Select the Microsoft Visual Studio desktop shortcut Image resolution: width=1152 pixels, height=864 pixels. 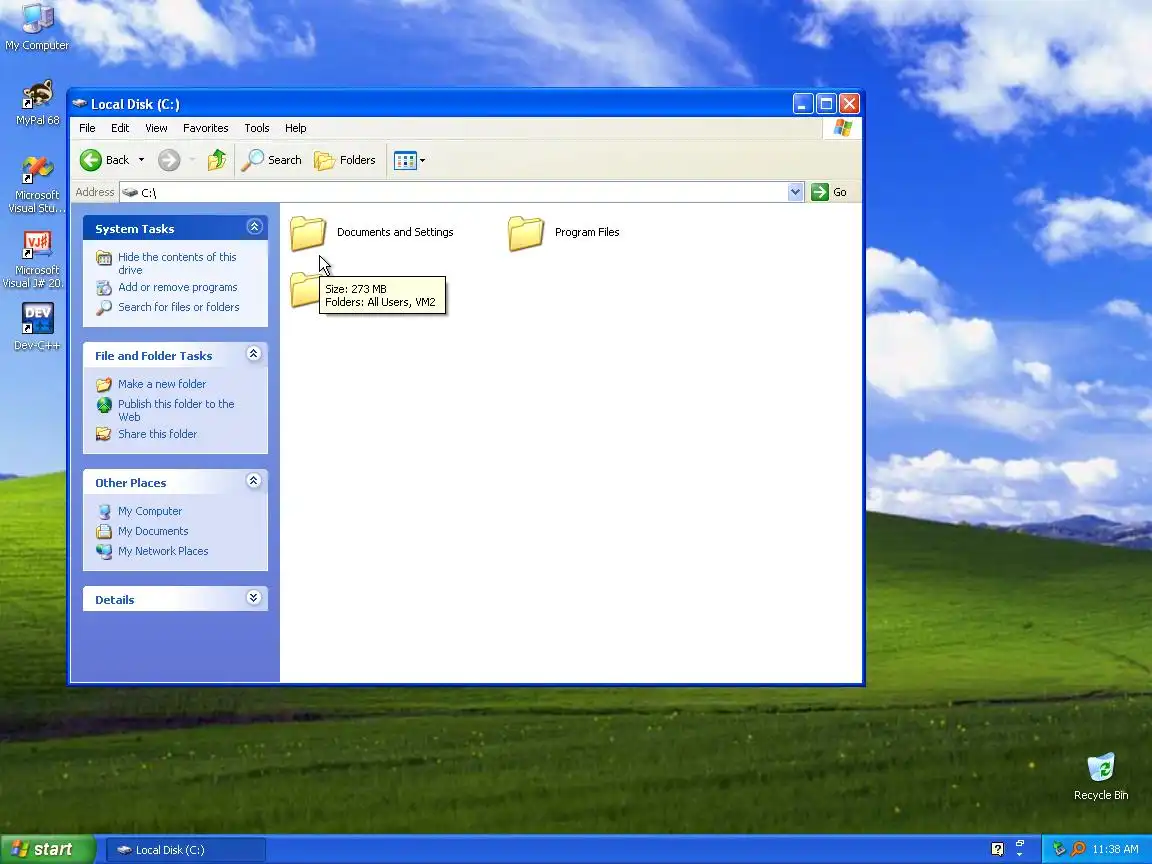point(37,185)
